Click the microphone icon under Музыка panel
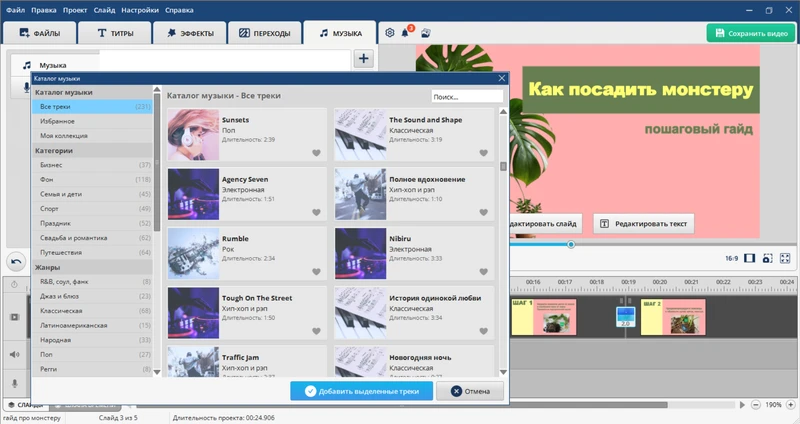This screenshot has width=800, height=424. [27, 88]
